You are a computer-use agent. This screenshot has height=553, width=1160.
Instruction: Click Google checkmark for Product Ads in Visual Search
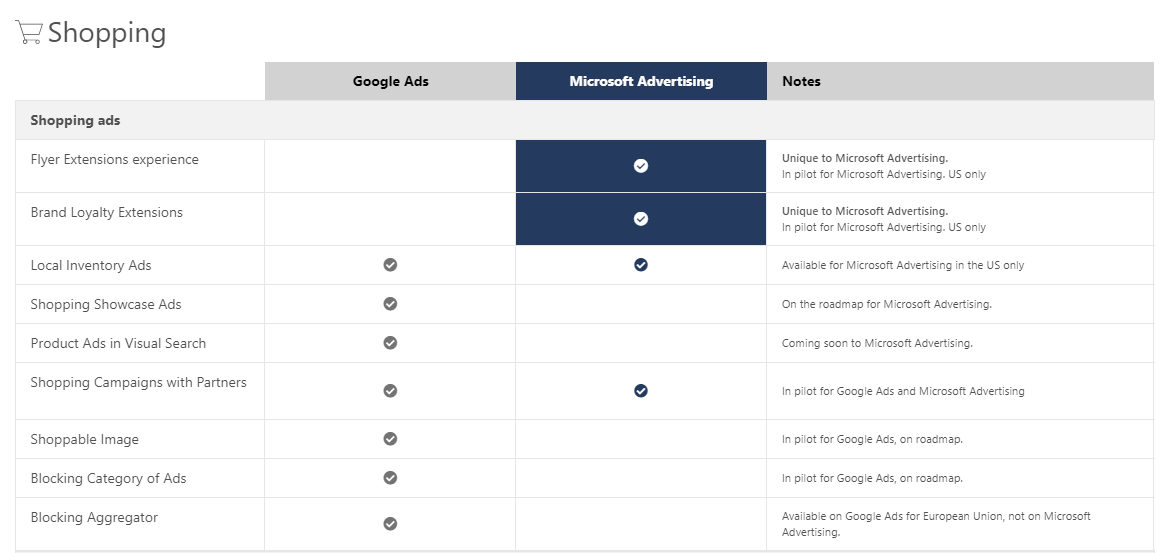pos(390,343)
